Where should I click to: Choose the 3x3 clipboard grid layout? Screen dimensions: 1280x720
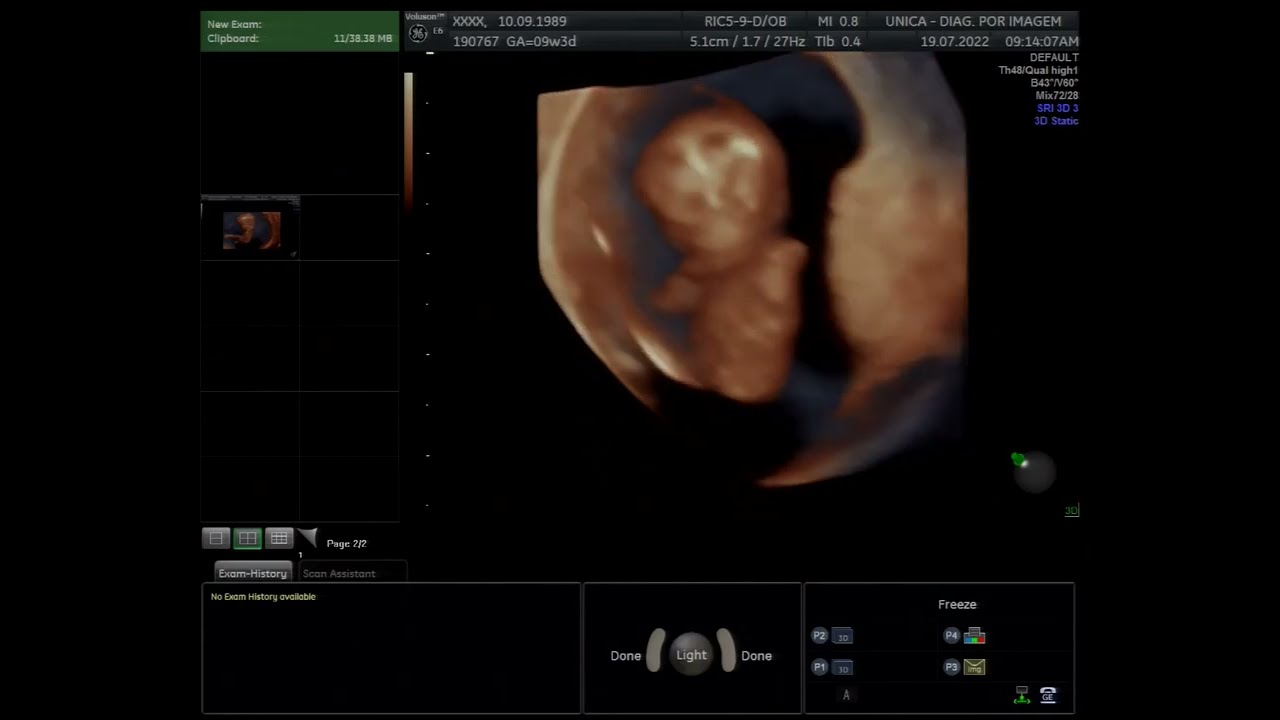[x=279, y=538]
